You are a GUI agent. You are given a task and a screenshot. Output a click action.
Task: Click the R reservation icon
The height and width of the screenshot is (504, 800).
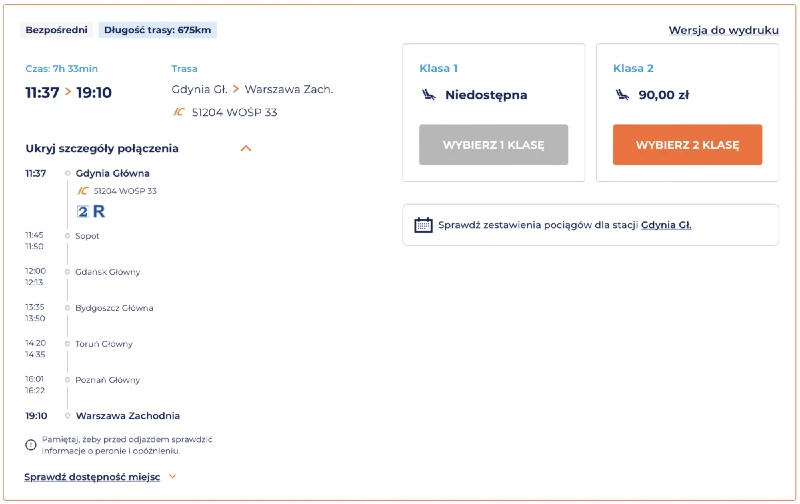tap(99, 211)
